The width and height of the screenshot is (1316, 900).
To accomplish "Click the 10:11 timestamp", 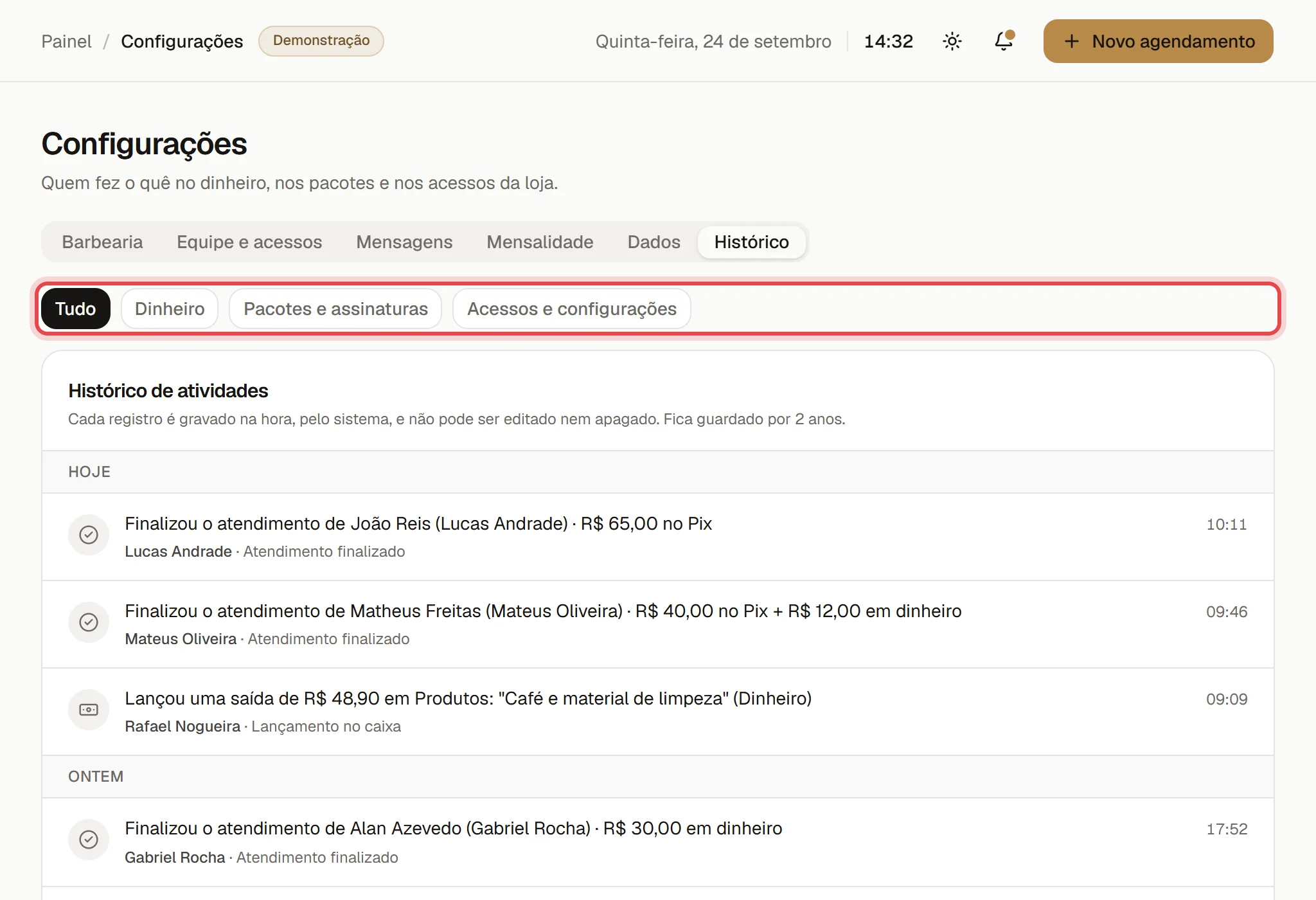I will [x=1226, y=525].
